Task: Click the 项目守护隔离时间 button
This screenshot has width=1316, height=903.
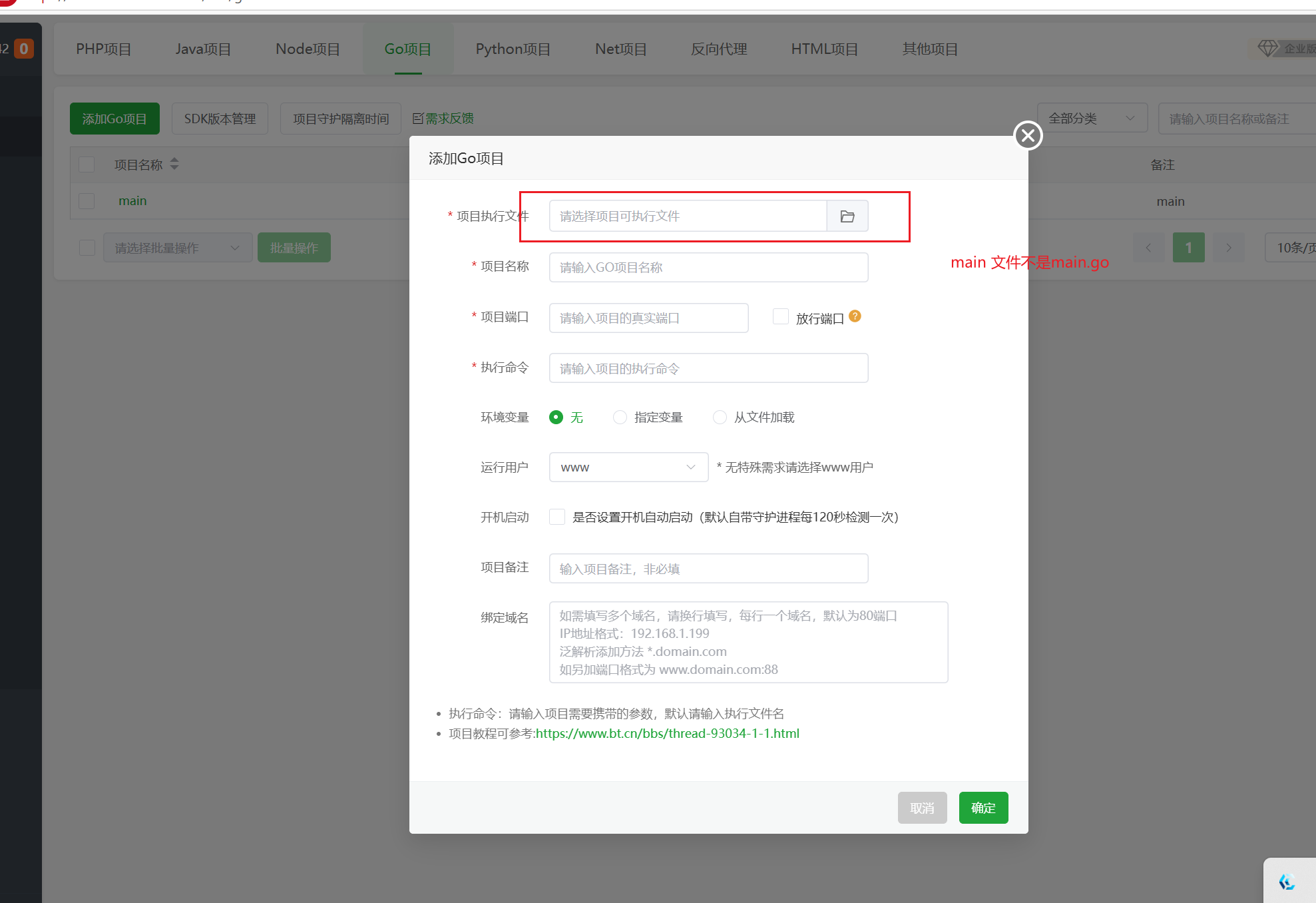Action: pos(341,119)
